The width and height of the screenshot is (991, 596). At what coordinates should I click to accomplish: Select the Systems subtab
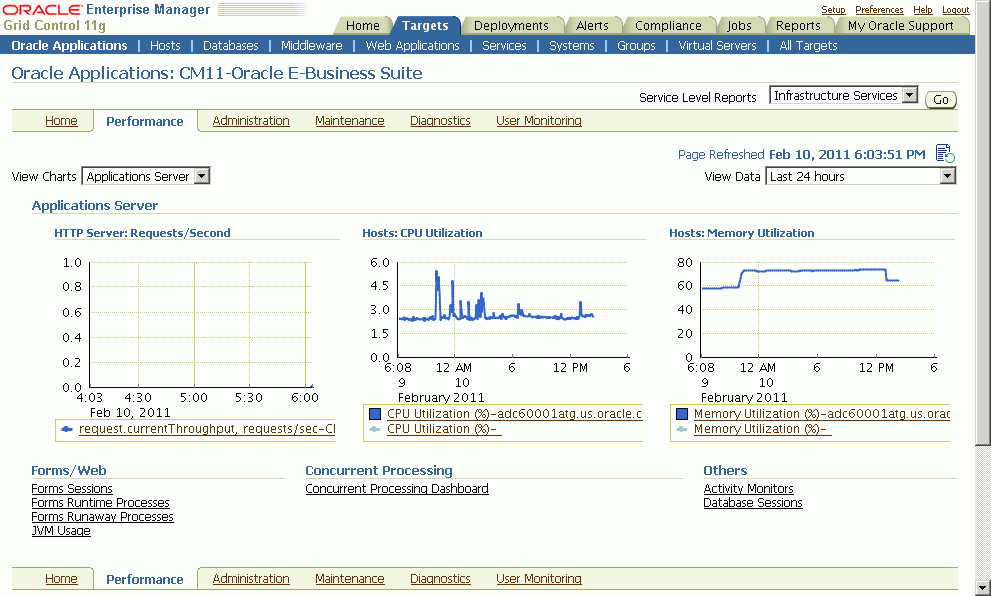572,46
